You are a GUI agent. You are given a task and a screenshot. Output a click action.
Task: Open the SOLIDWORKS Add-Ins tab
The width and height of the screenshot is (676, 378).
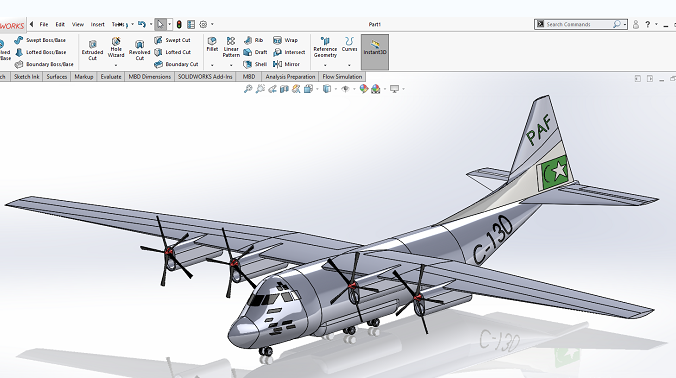point(205,77)
